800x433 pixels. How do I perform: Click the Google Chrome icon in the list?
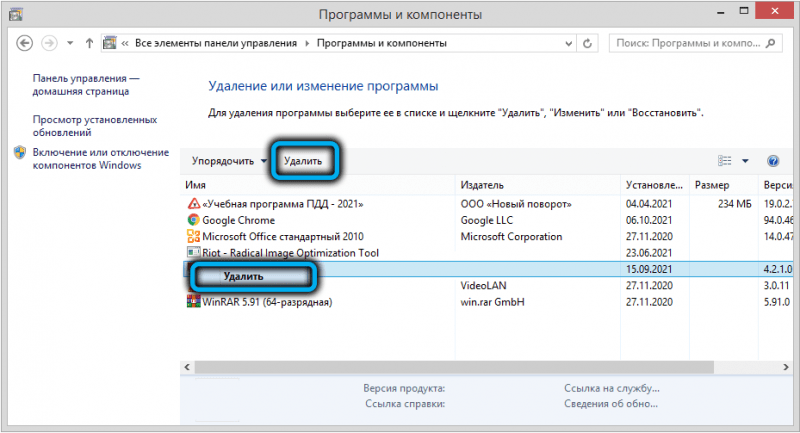coord(193,220)
